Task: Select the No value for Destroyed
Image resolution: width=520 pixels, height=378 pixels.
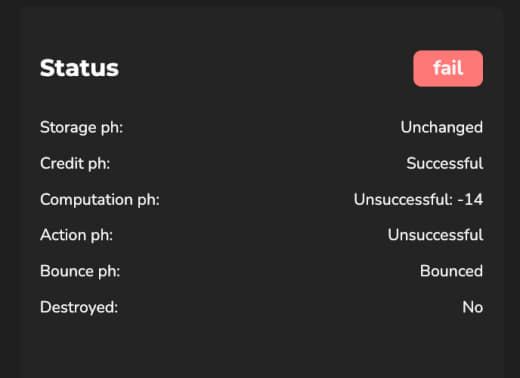Action: (473, 307)
